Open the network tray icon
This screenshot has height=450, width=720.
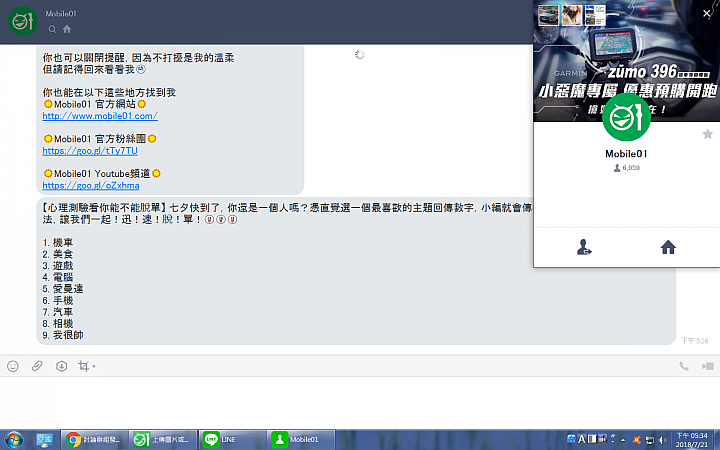pos(649,440)
